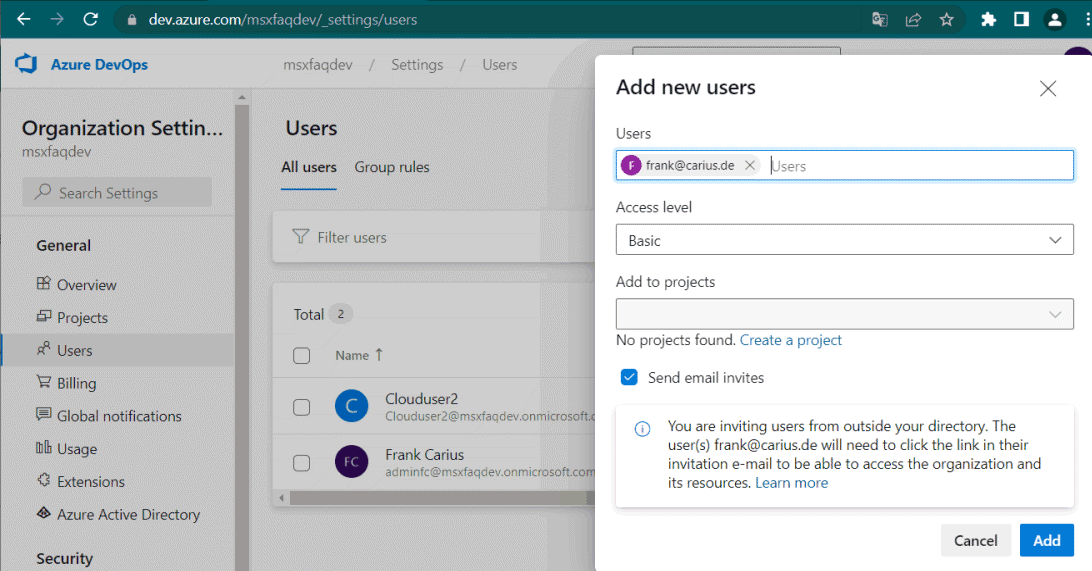This screenshot has height=571, width=1092.
Task: Click Users breadcrumb
Action: tap(500, 65)
